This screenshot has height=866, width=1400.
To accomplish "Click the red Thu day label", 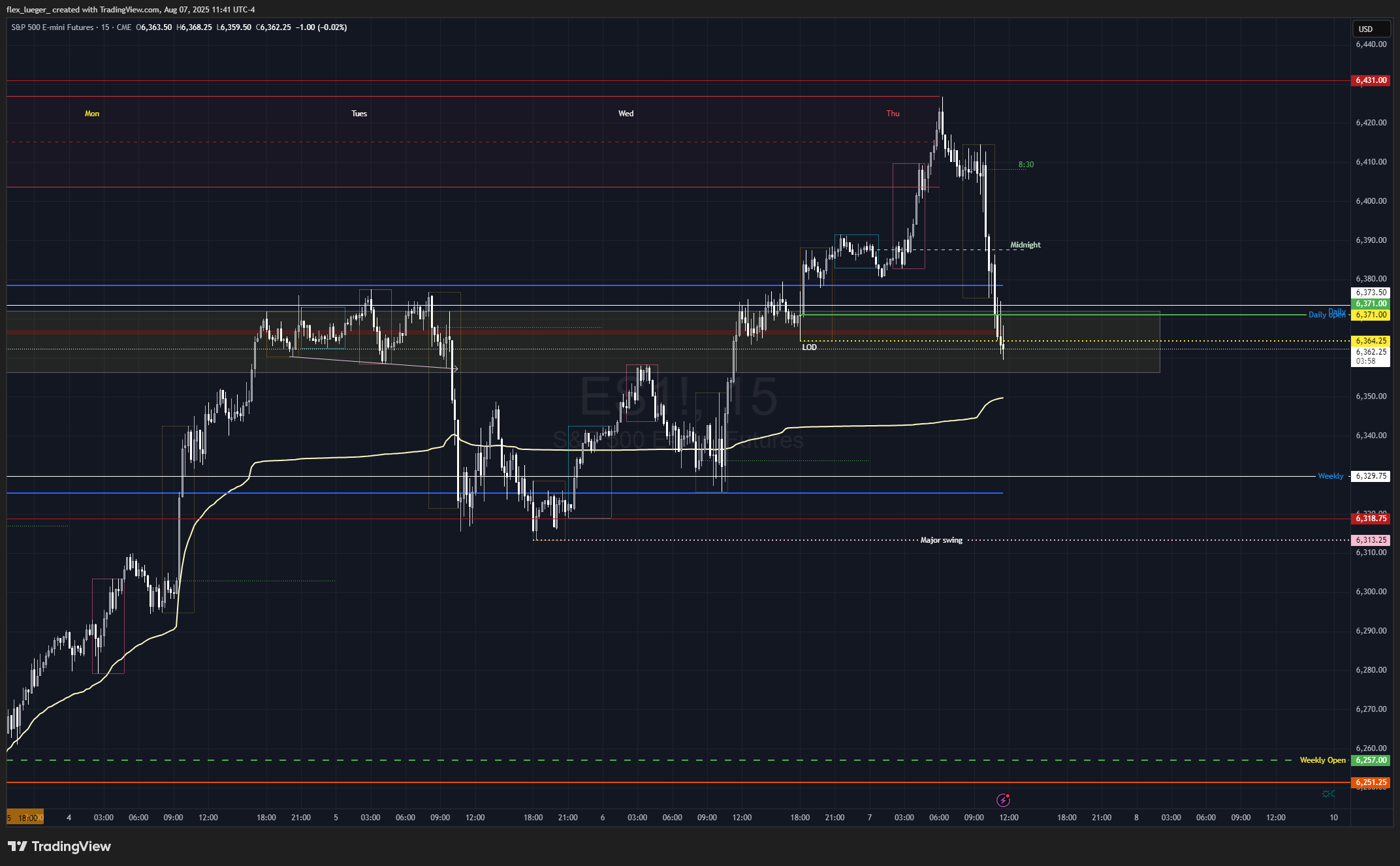I will tap(893, 114).
